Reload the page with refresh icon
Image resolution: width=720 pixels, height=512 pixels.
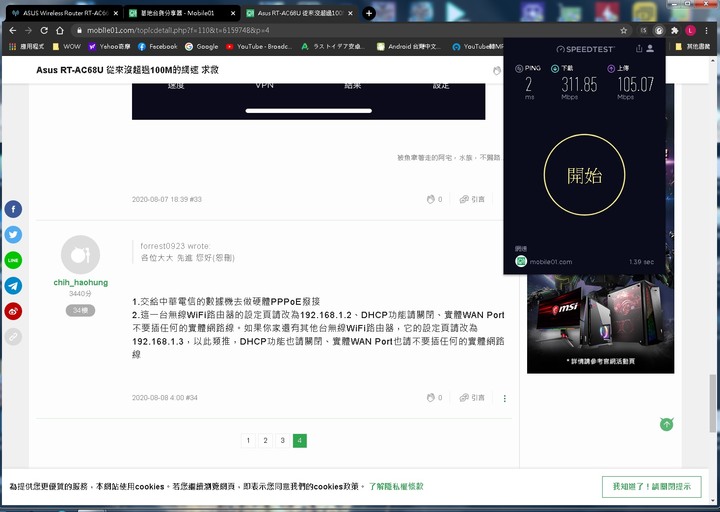click(x=44, y=30)
